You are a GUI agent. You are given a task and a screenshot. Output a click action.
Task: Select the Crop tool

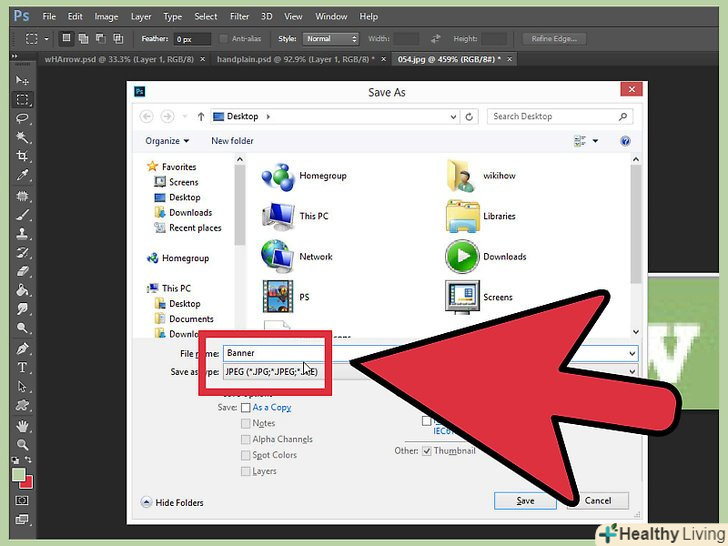coord(22,156)
